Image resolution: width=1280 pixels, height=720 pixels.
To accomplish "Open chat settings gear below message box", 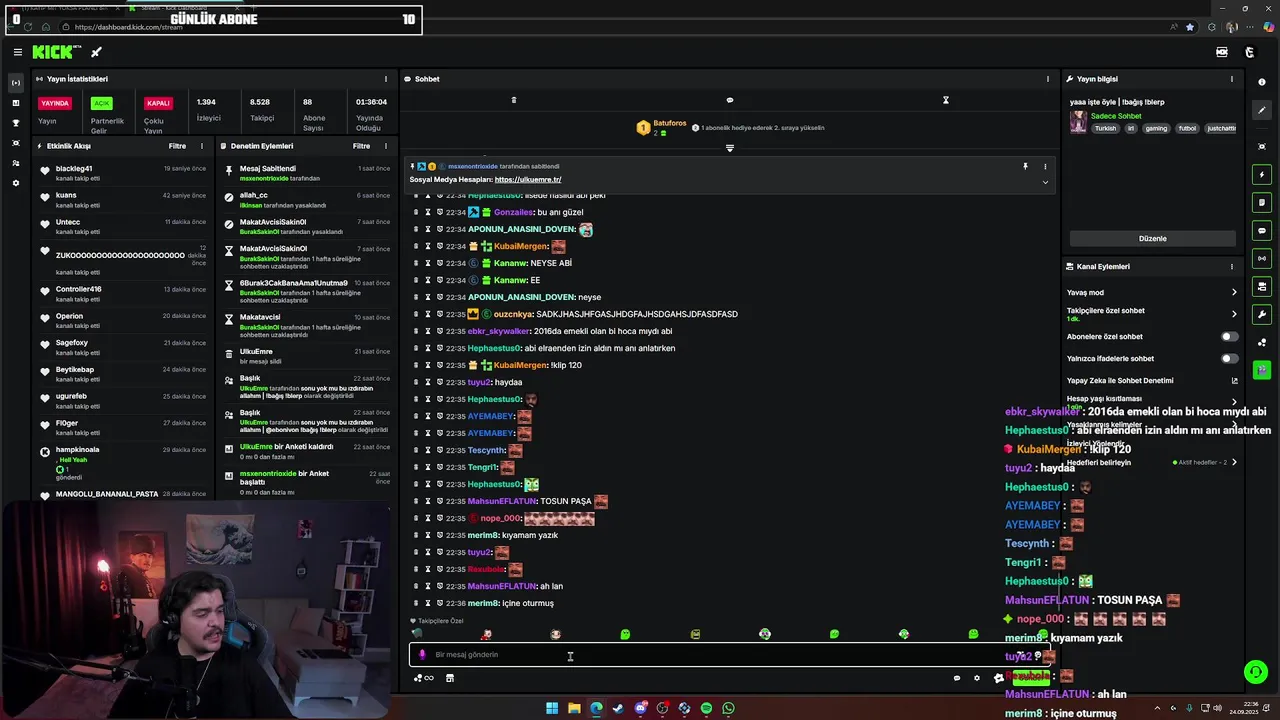I will (977, 678).
